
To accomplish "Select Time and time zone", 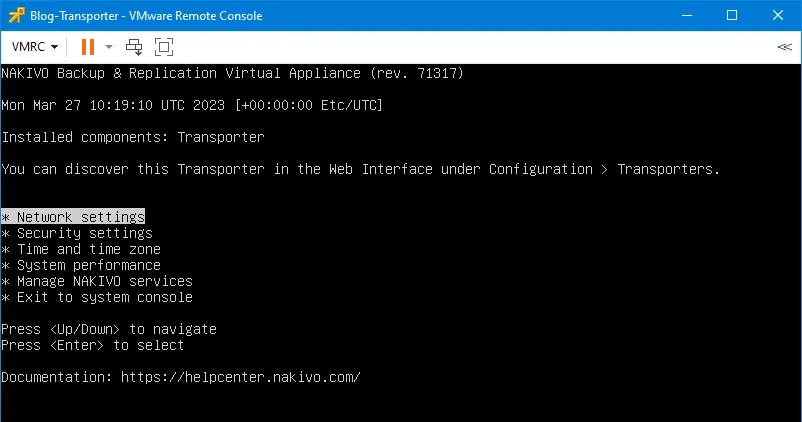I will click(x=88, y=249).
